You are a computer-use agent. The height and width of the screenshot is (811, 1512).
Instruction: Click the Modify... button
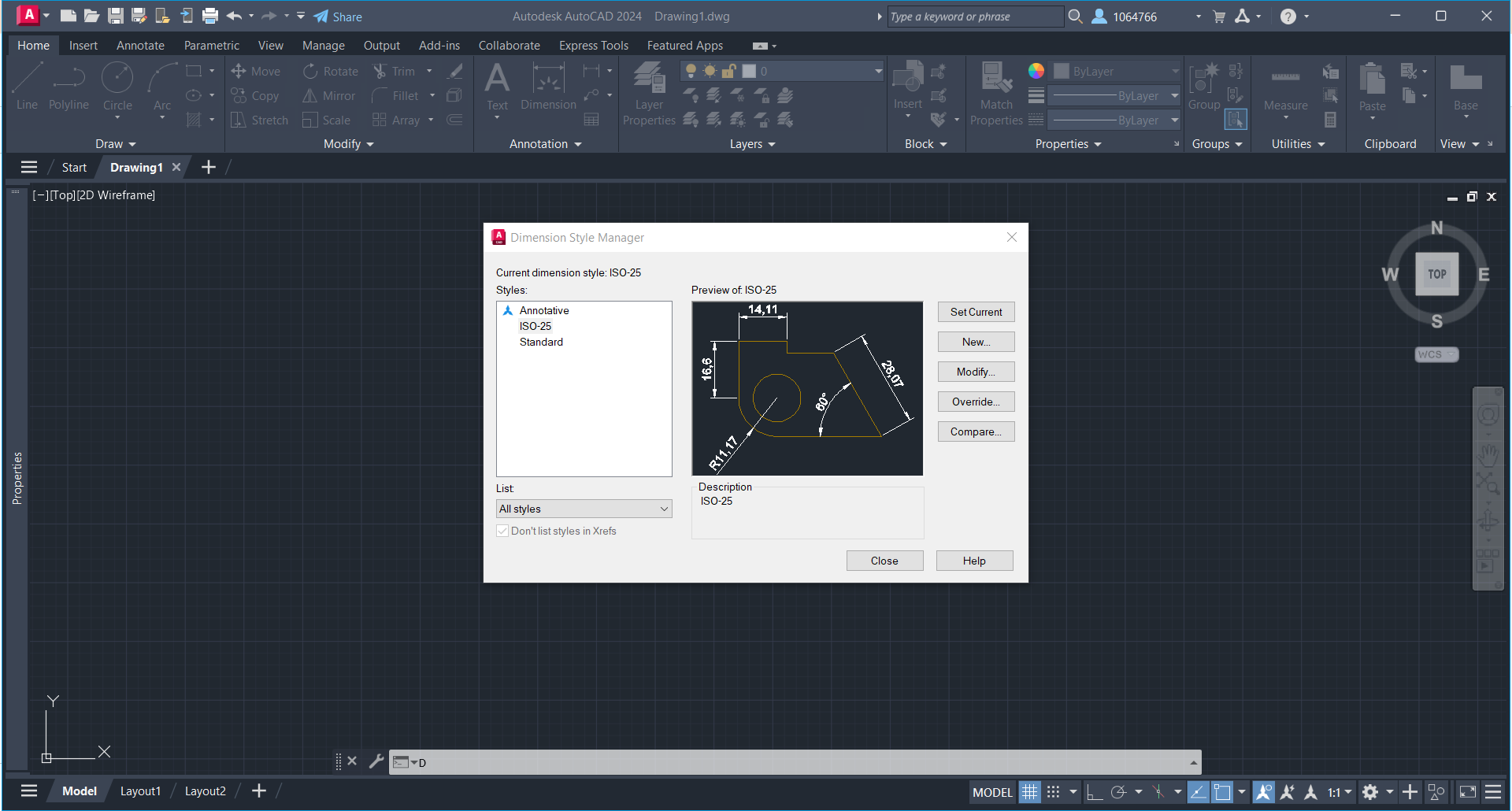click(976, 372)
